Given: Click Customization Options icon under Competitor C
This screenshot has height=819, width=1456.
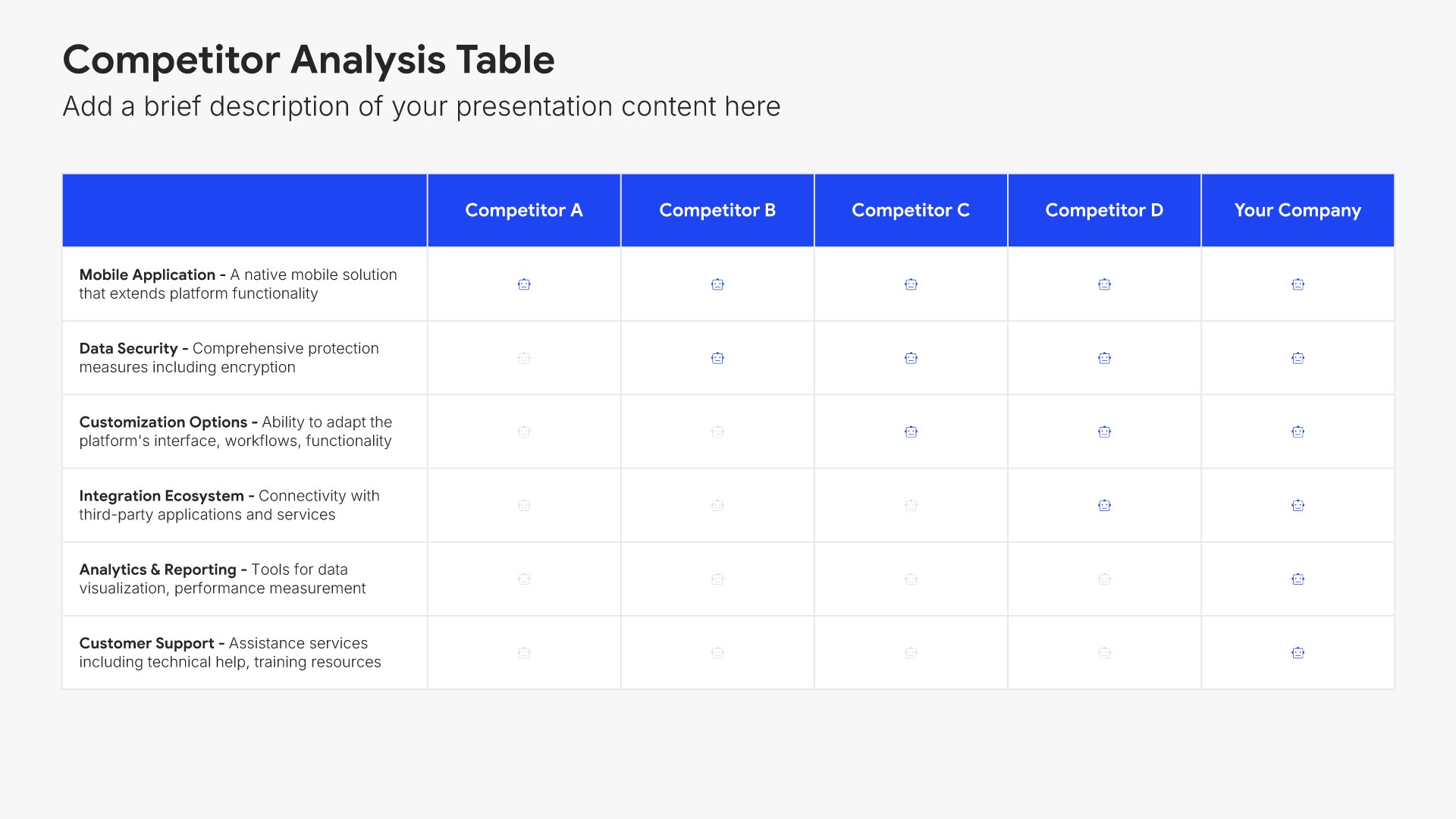Looking at the screenshot, I should [x=911, y=431].
